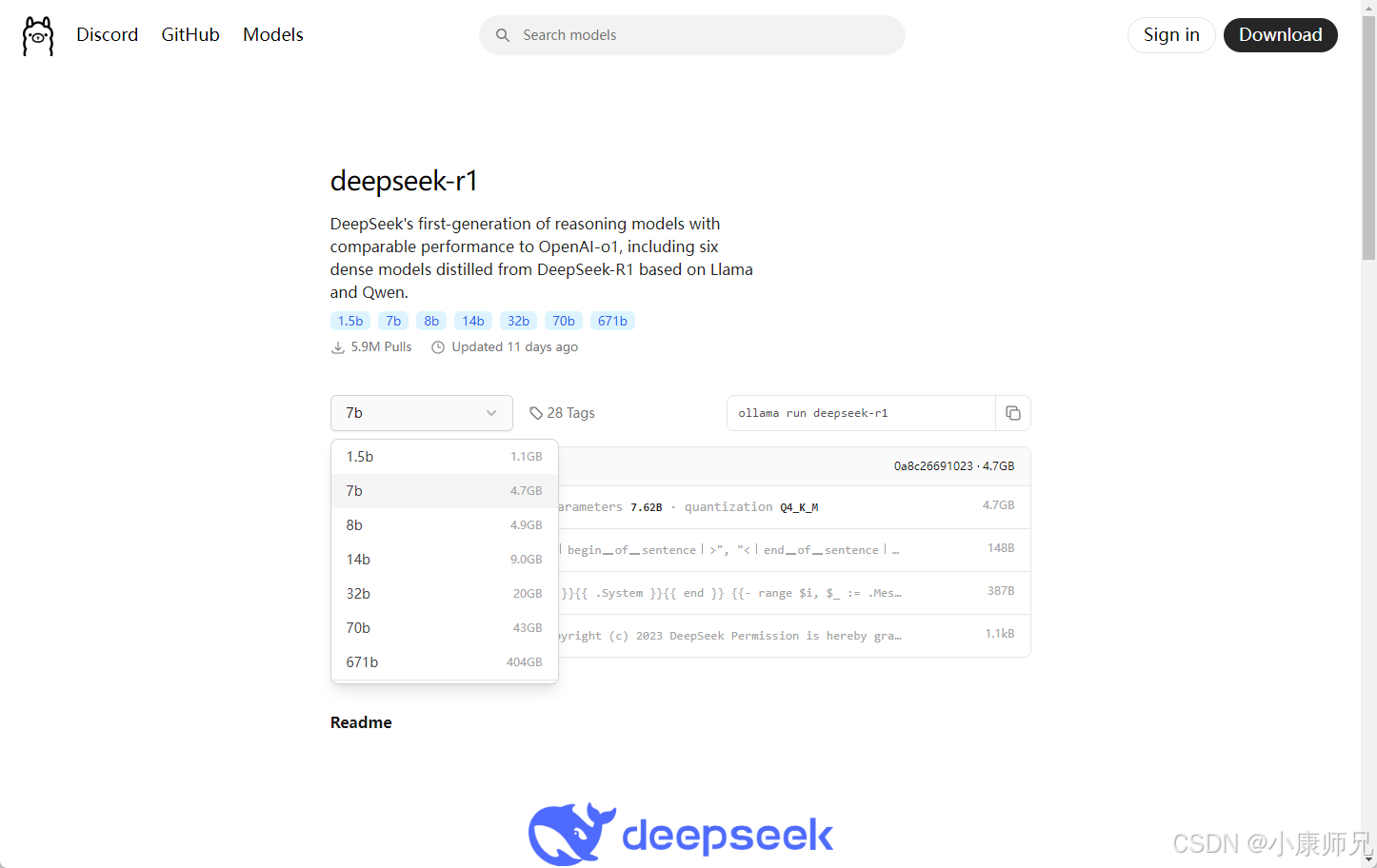Click the Ollama llama logo
Image resolution: width=1377 pixels, height=868 pixels.
[37, 35]
